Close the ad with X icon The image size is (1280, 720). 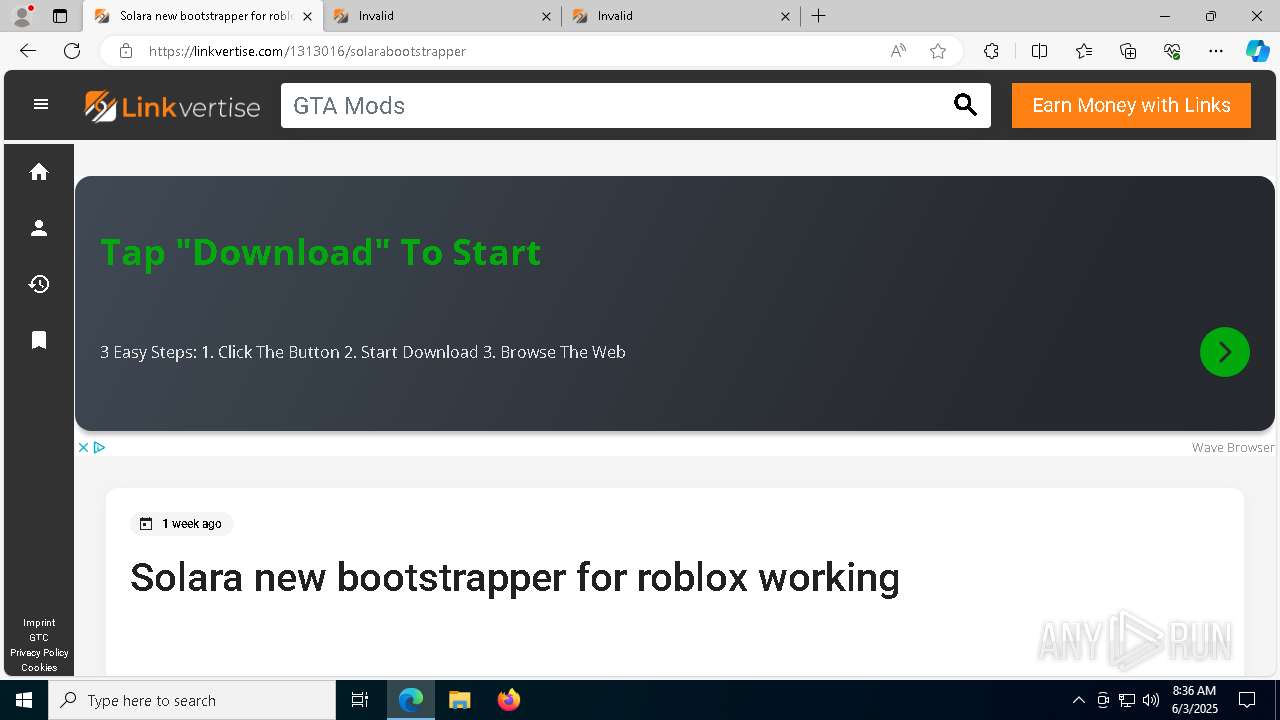pos(84,447)
